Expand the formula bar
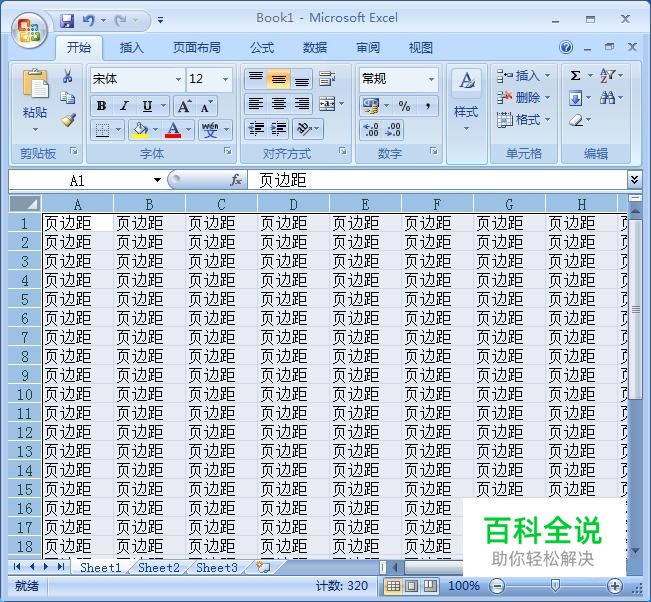 click(x=634, y=180)
